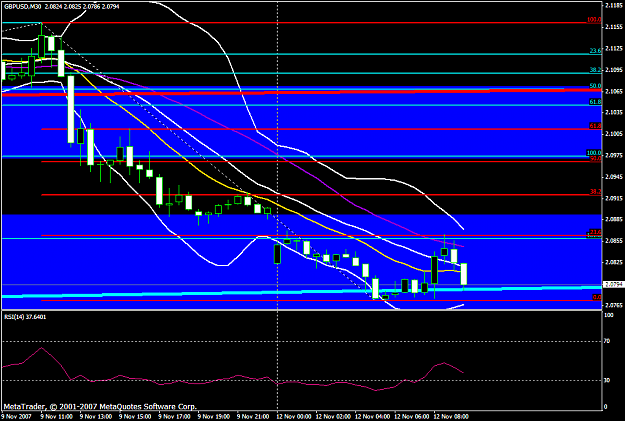Click the time axis label 12 Nov 06:00
The image size is (625, 421).
413,417
